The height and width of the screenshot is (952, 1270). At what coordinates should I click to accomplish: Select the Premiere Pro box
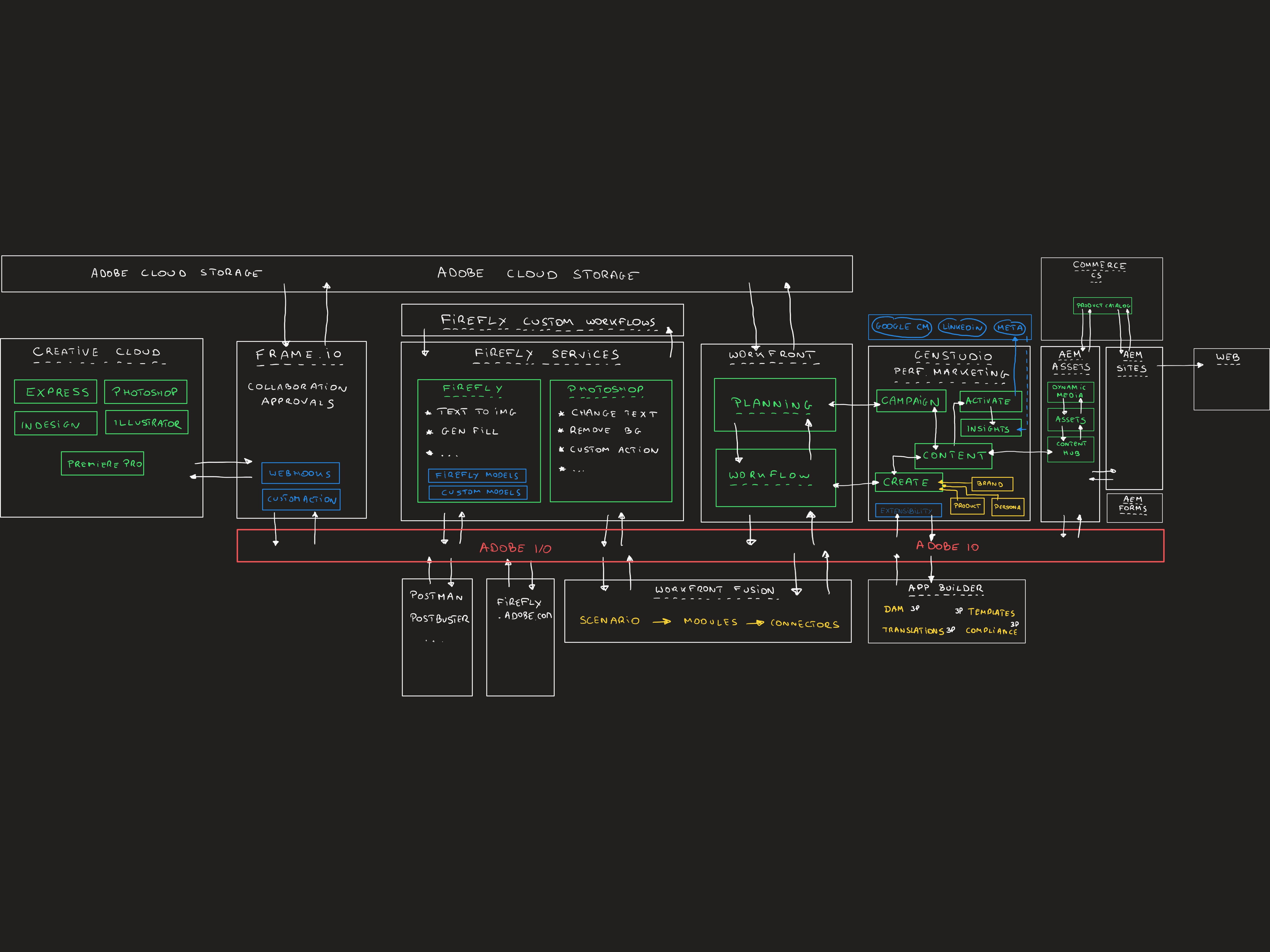coord(102,464)
